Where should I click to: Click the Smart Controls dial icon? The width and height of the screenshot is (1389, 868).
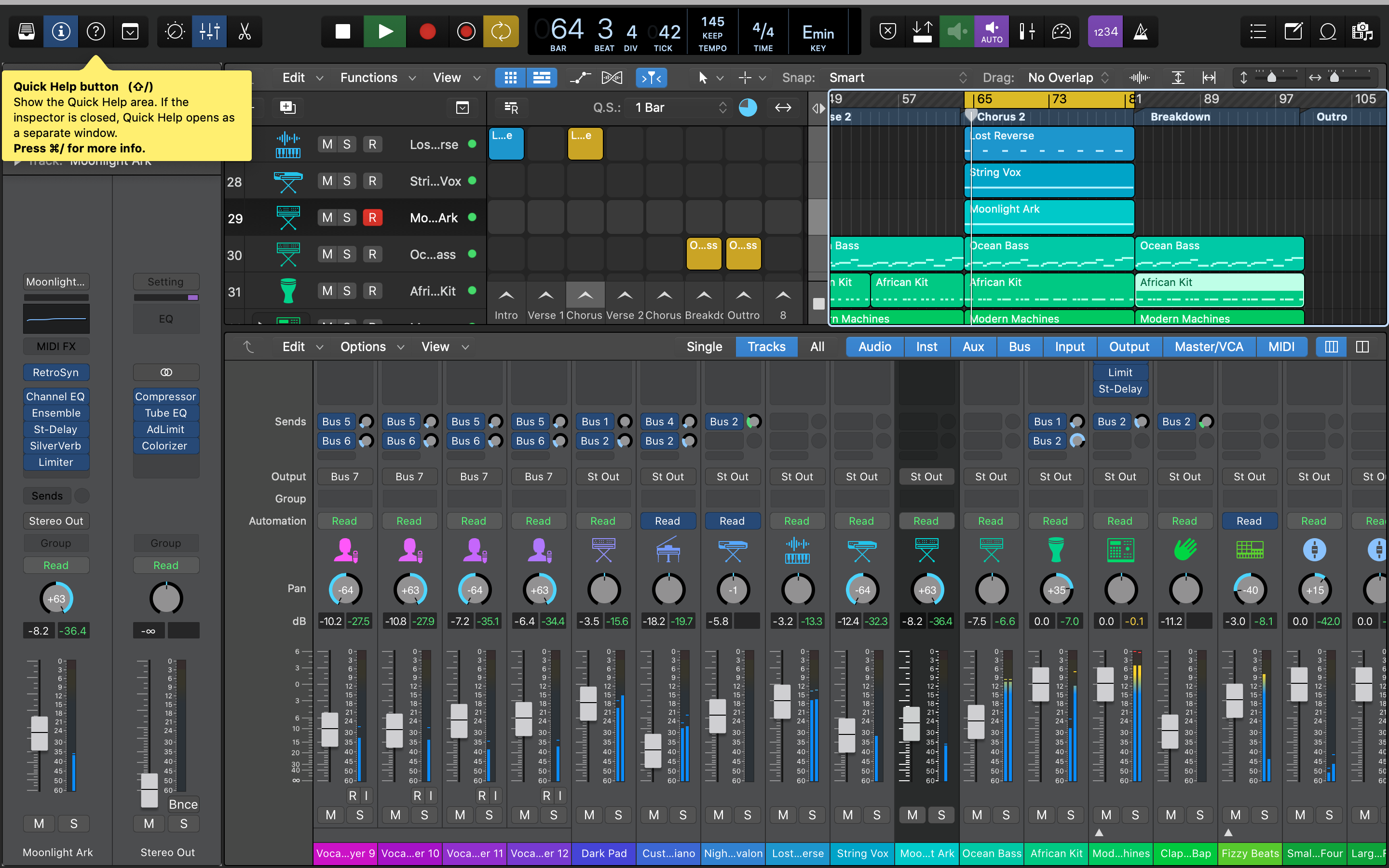(x=175, y=31)
